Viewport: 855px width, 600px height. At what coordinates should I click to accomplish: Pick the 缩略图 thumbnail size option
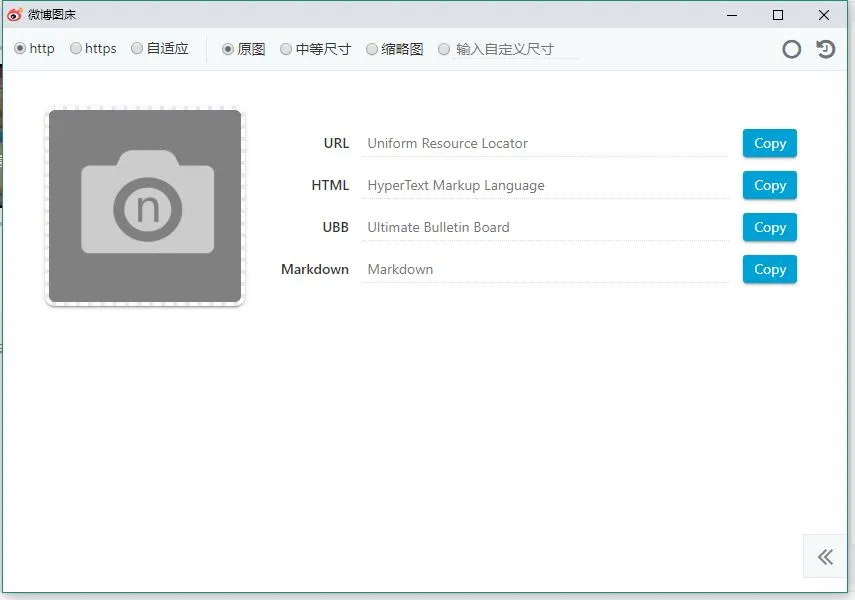[x=372, y=49]
